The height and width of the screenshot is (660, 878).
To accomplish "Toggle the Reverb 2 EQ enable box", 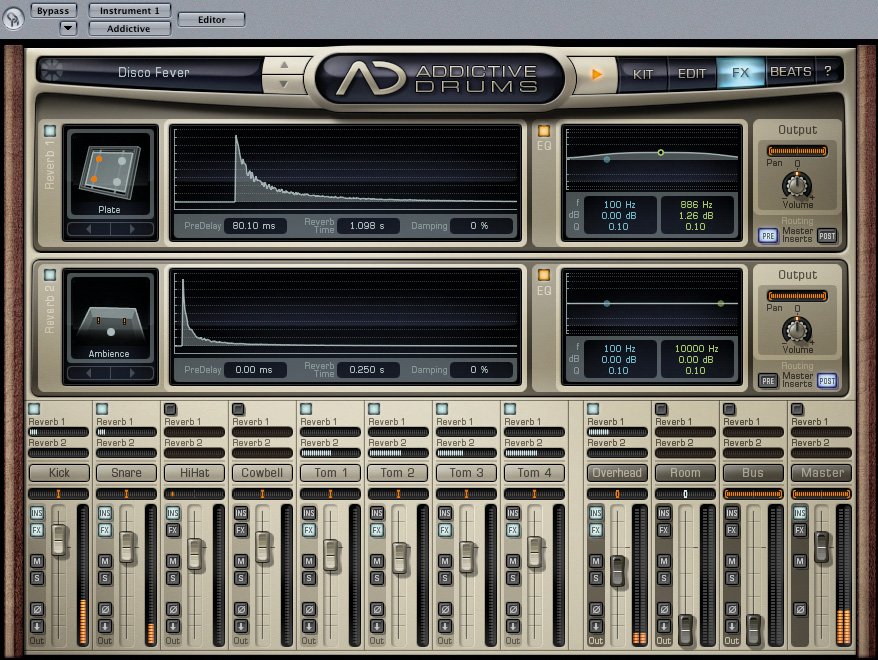I will (543, 275).
